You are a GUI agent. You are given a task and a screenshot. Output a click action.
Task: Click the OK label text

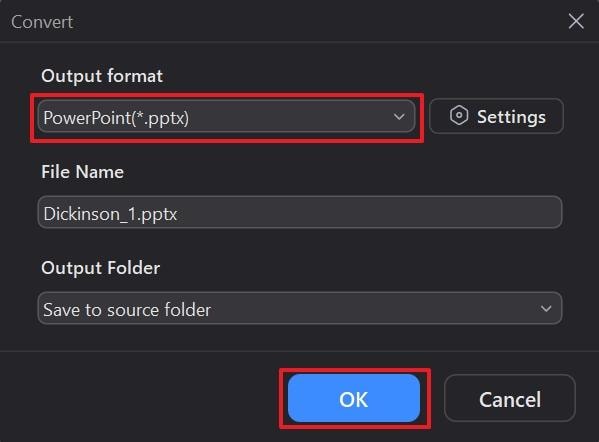point(354,400)
